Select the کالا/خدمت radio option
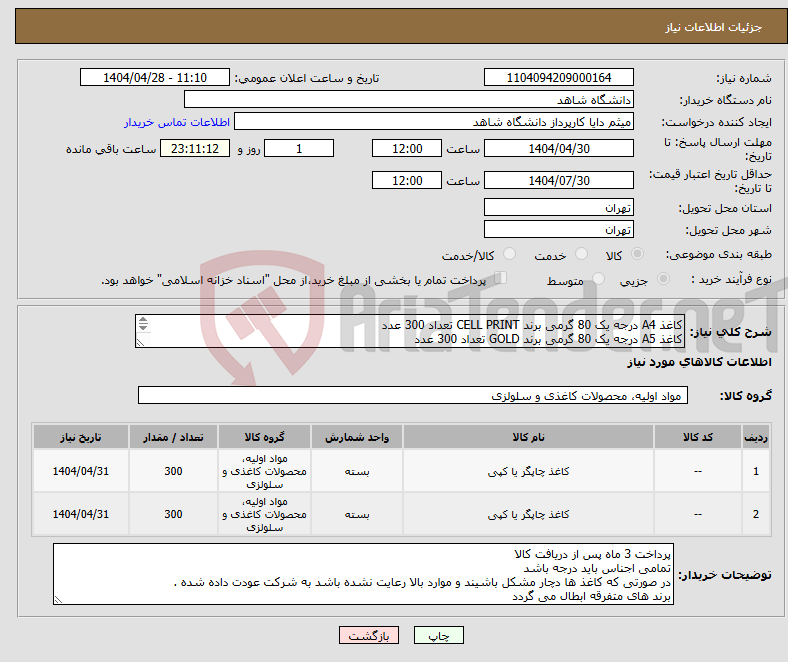Viewport: 788px width, 662px height. (x=510, y=254)
